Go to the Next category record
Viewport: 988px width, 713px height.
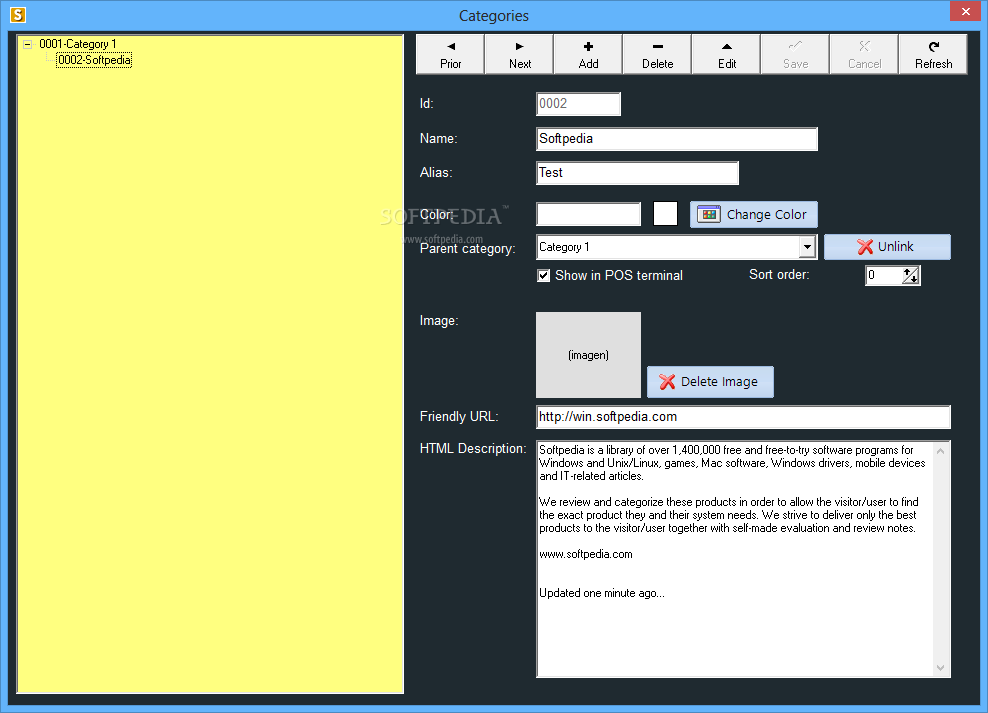(519, 55)
